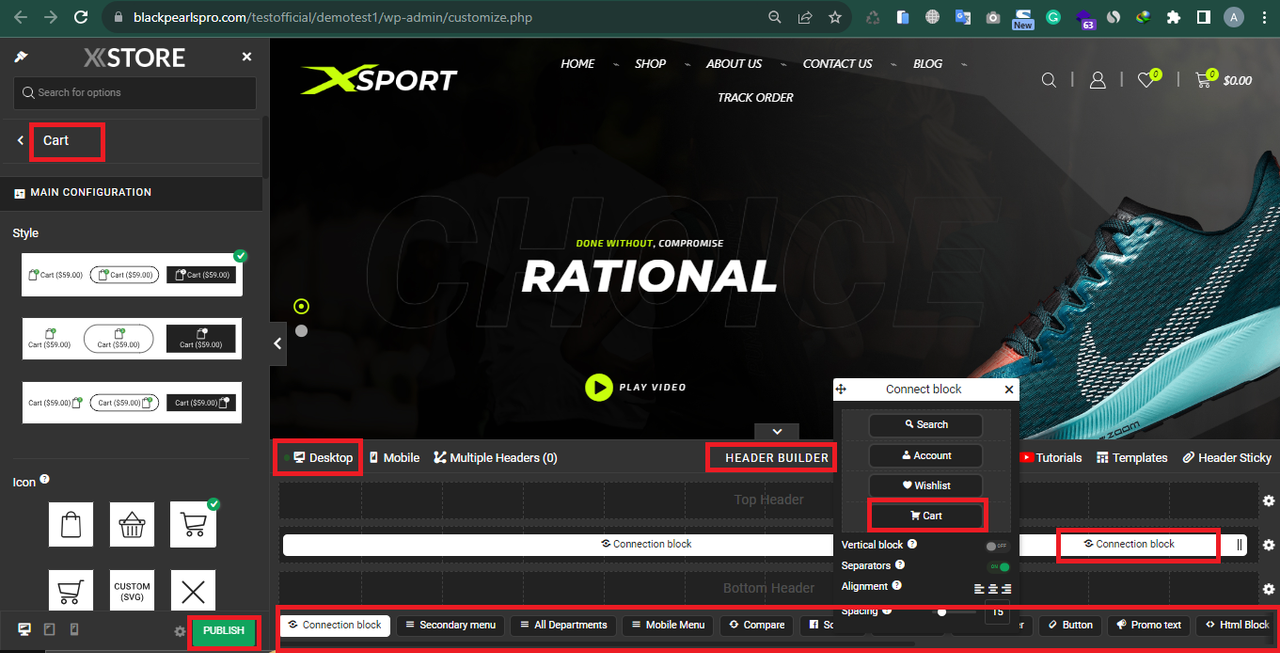This screenshot has width=1280, height=653.
Task: Collapse the customizer sidebar with arrow
Action: pos(278,343)
